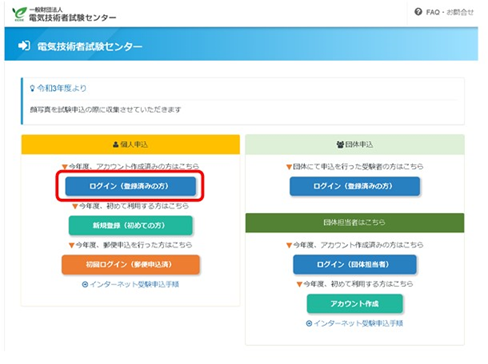This screenshot has height=364, width=488.
Task: Open group section インターネット受験申込手順 link
Action: pos(358,323)
